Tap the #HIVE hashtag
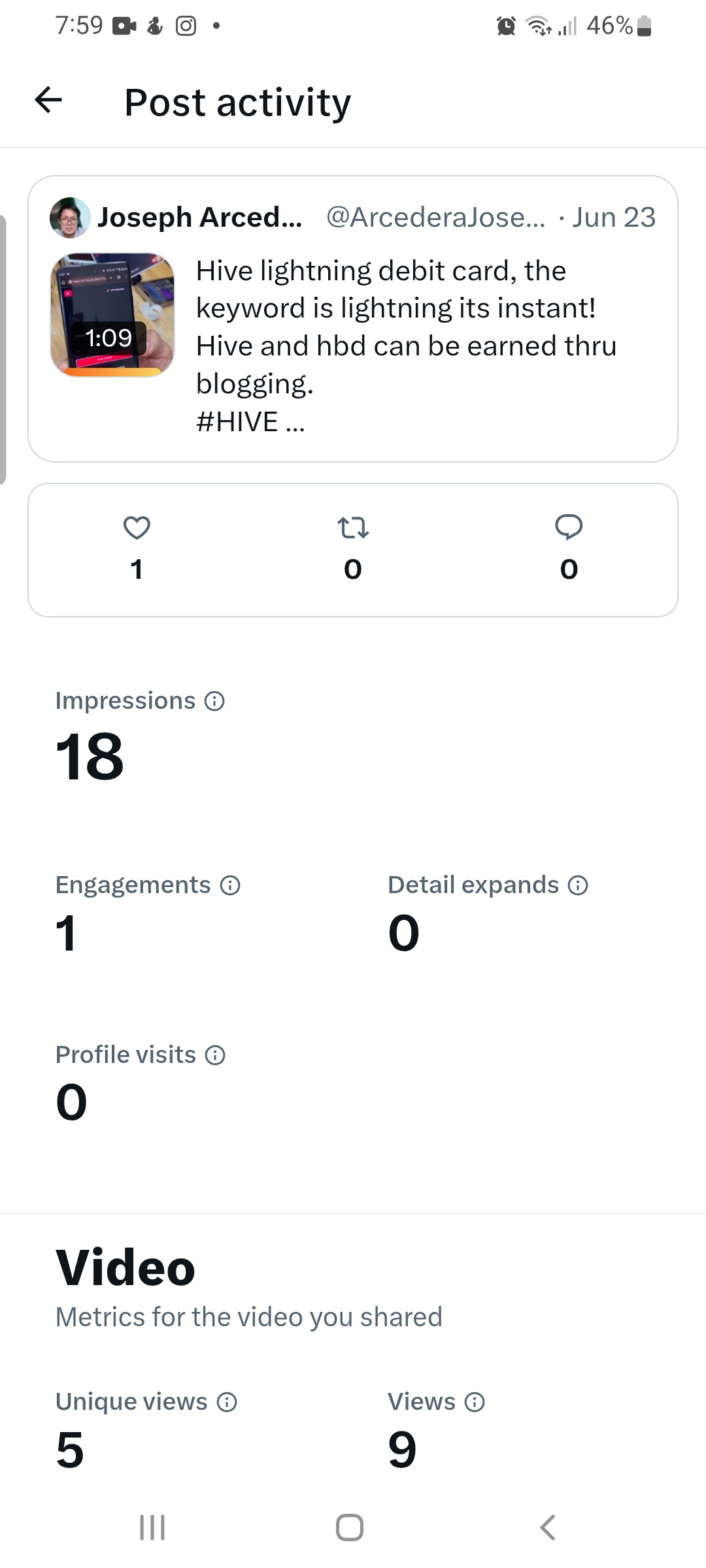The image size is (706, 1568). pyautogui.click(x=237, y=421)
